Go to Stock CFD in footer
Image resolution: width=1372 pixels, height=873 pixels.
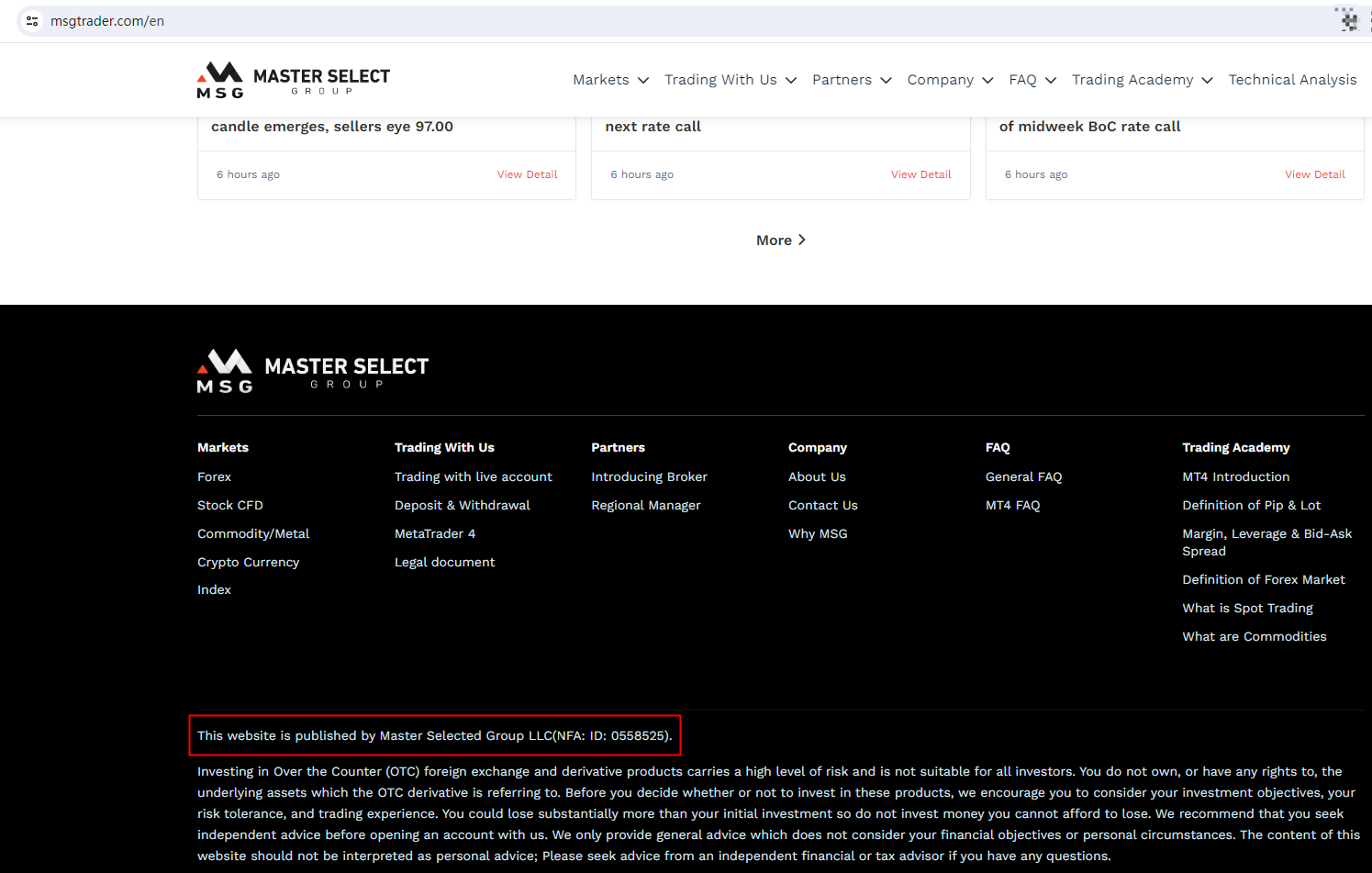click(230, 506)
